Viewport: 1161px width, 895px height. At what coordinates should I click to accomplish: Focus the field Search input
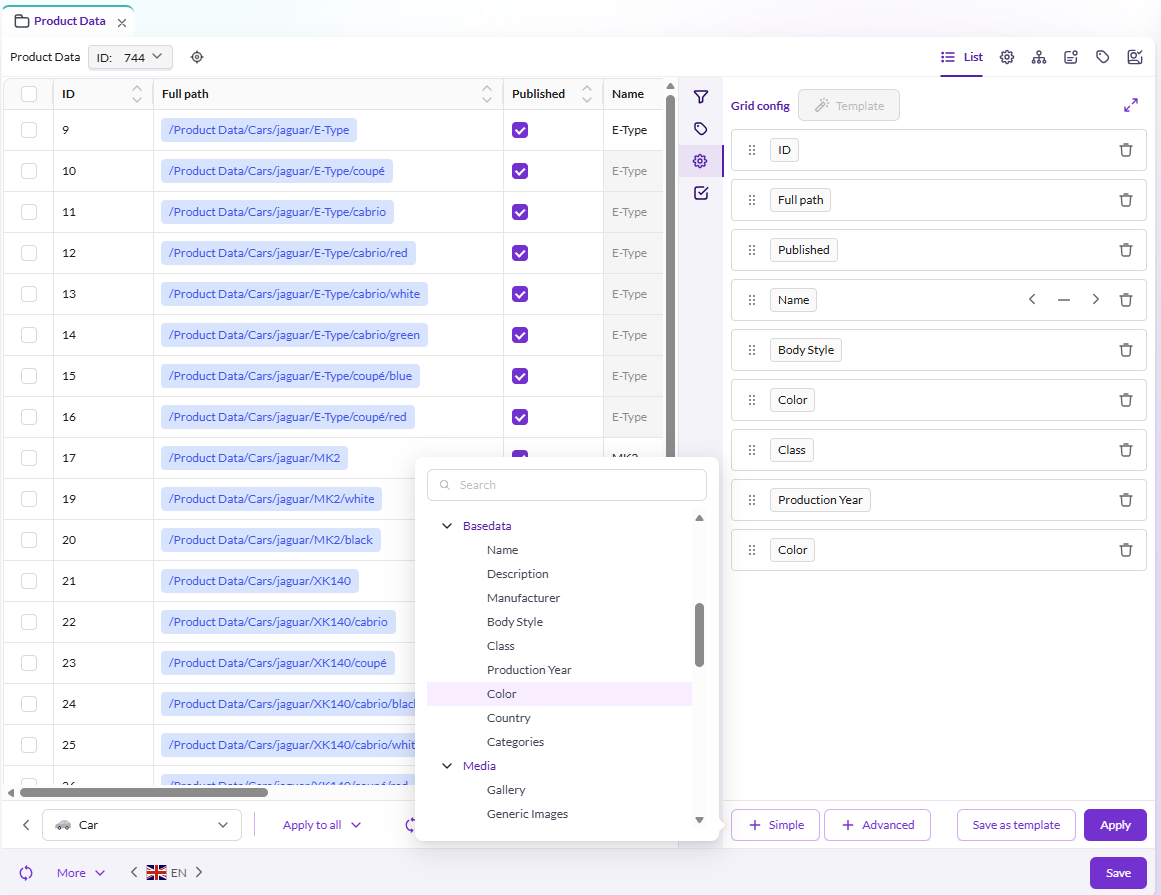pos(566,485)
